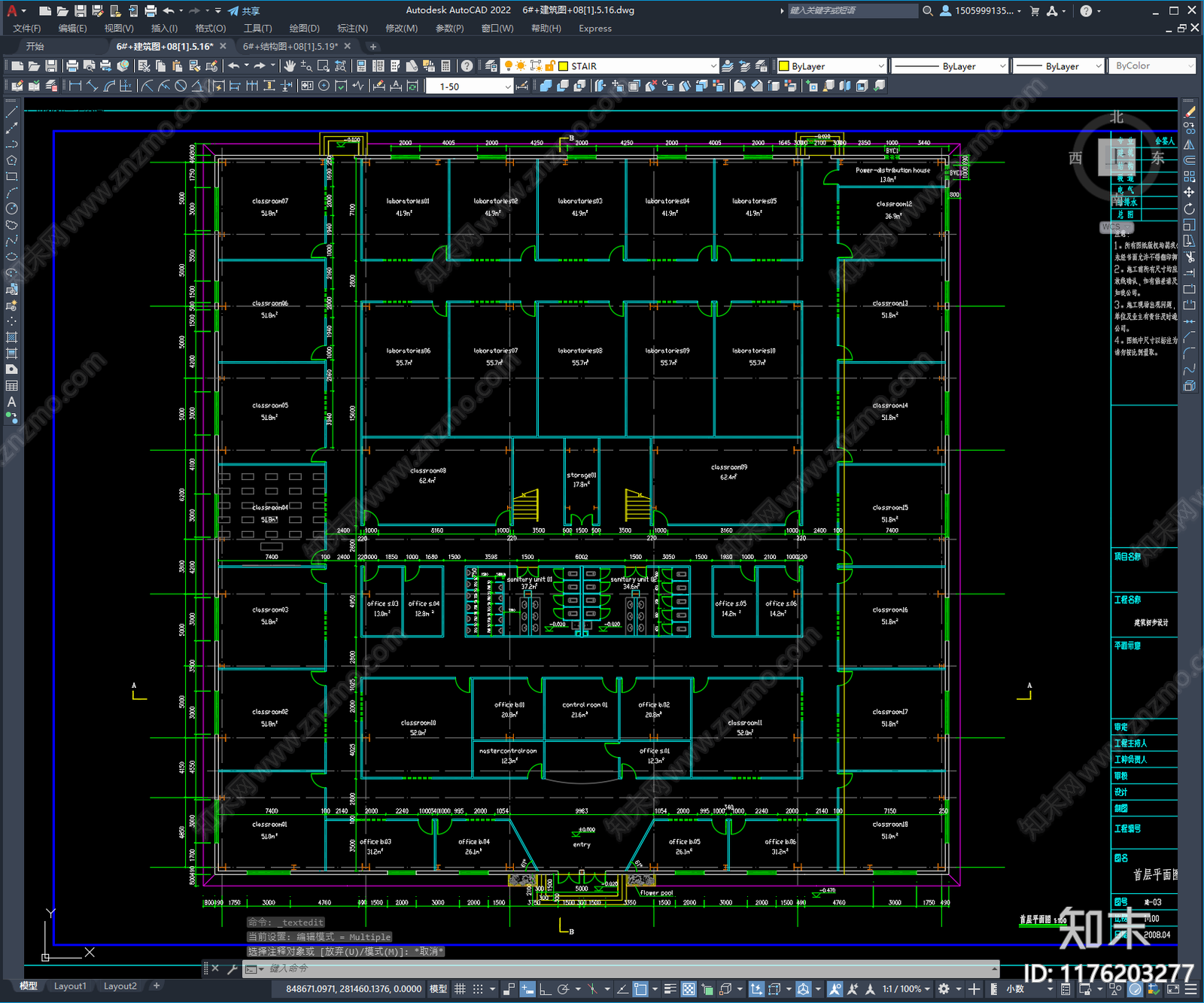Click the Help question mark in standard toolbar
1204x1003 pixels.
point(467,66)
